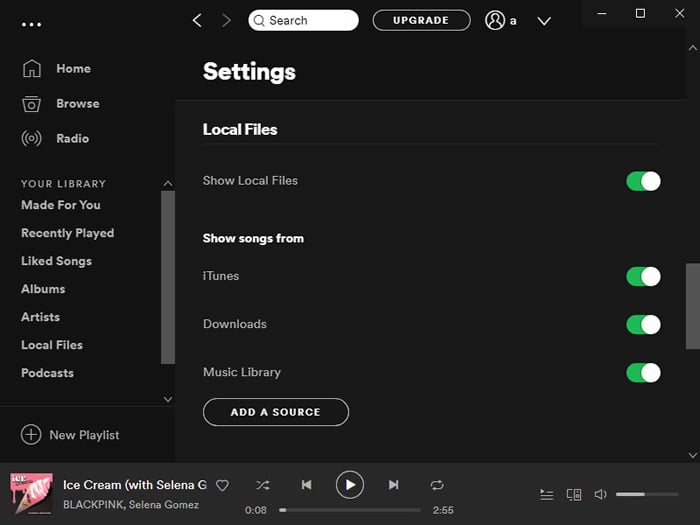This screenshot has width=700, height=525.
Task: Like the song with heart icon
Action: coord(222,485)
